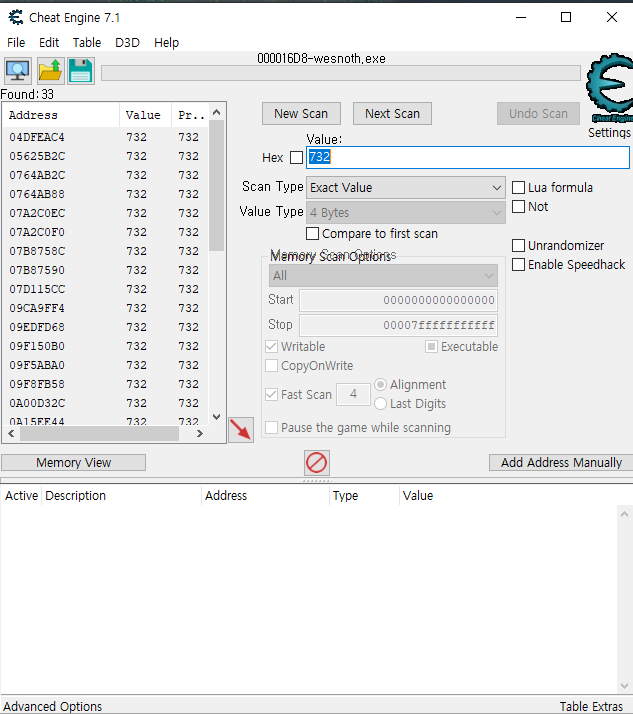Image resolution: width=633 pixels, height=714 pixels.
Task: Open the Edit menu
Action: click(49, 43)
